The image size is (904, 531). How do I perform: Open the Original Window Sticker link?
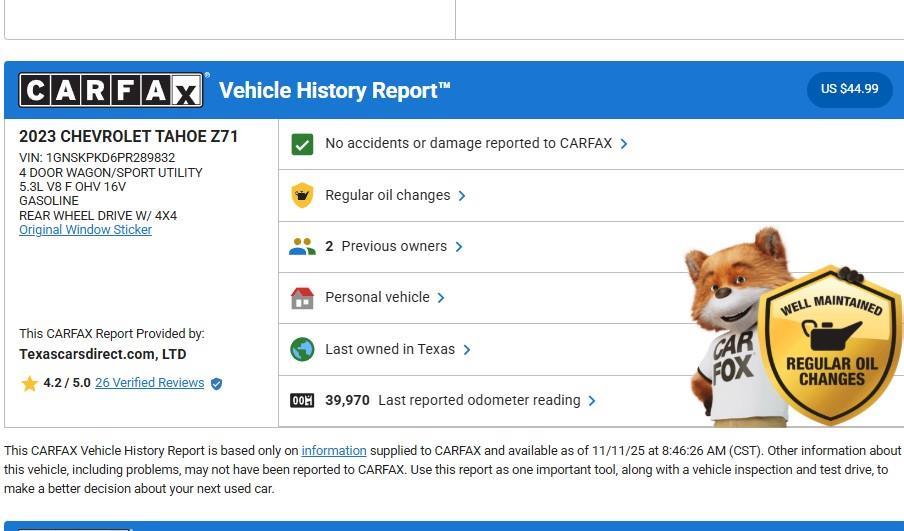point(85,230)
